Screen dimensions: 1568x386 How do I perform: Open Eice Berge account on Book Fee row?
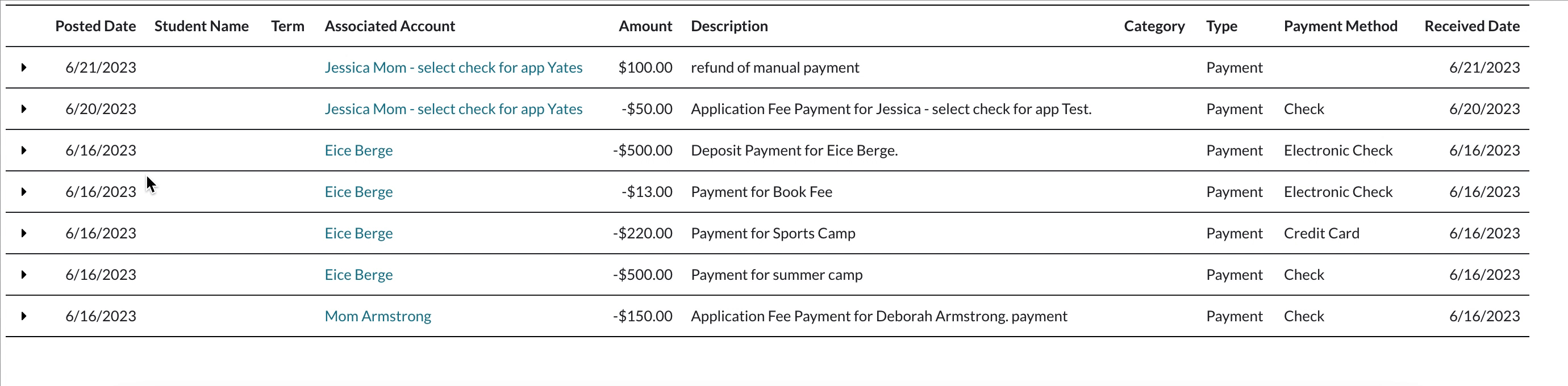(x=358, y=191)
